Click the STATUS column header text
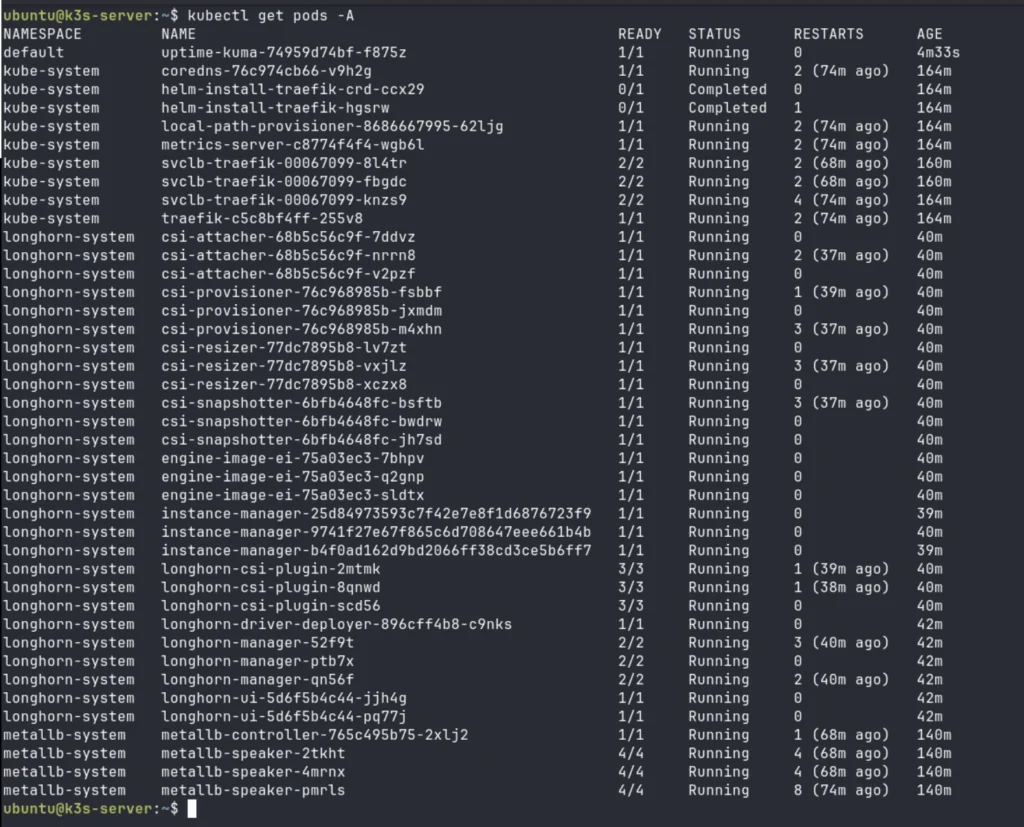This screenshot has width=1024, height=827. [x=714, y=34]
